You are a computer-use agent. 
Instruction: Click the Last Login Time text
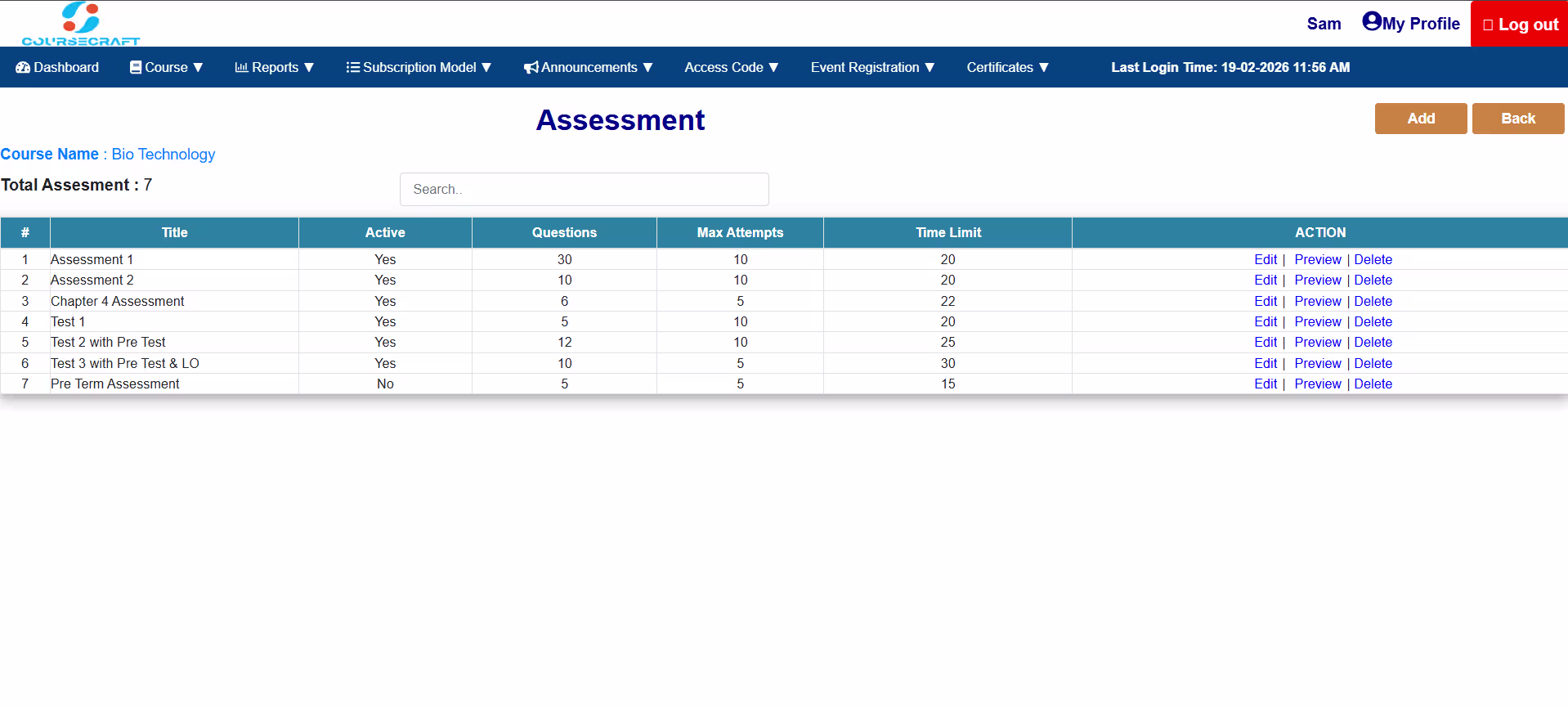click(x=1230, y=67)
